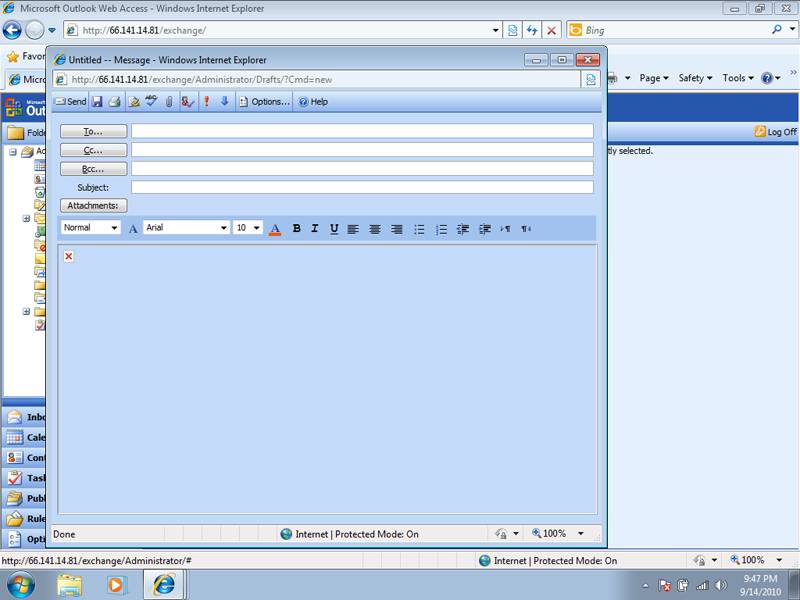The height and width of the screenshot is (600, 800).
Task: Toggle italic formatting
Action: click(x=314, y=228)
